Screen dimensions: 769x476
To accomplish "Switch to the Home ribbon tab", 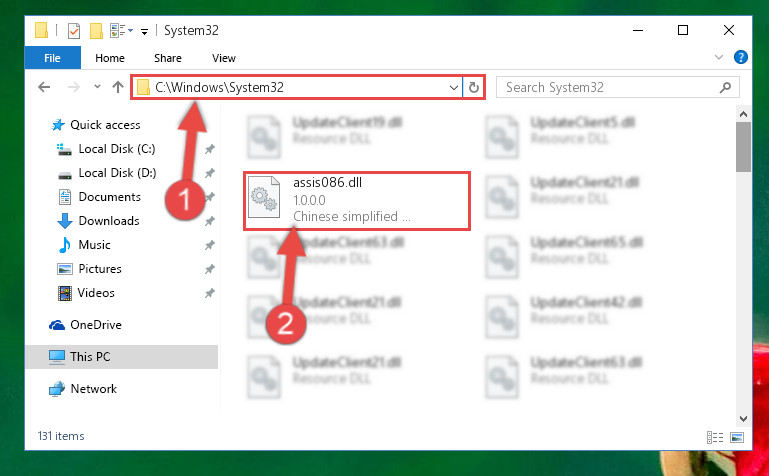I will [110, 58].
